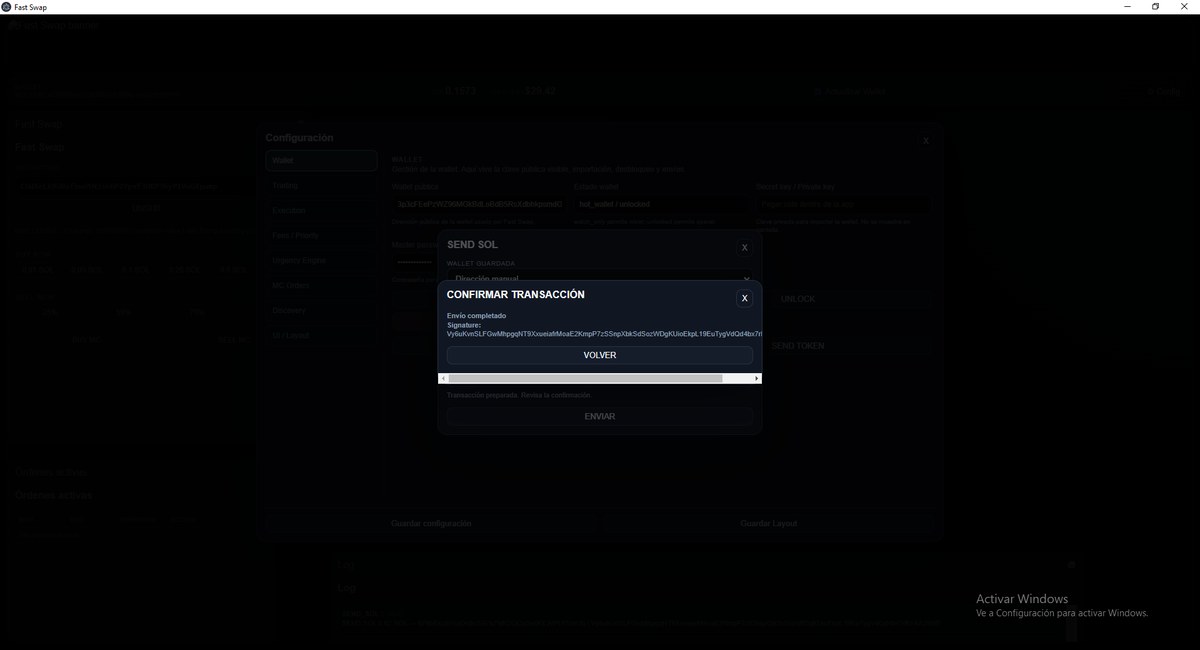
Task: Click the Wallet pública address field
Action: click(480, 204)
